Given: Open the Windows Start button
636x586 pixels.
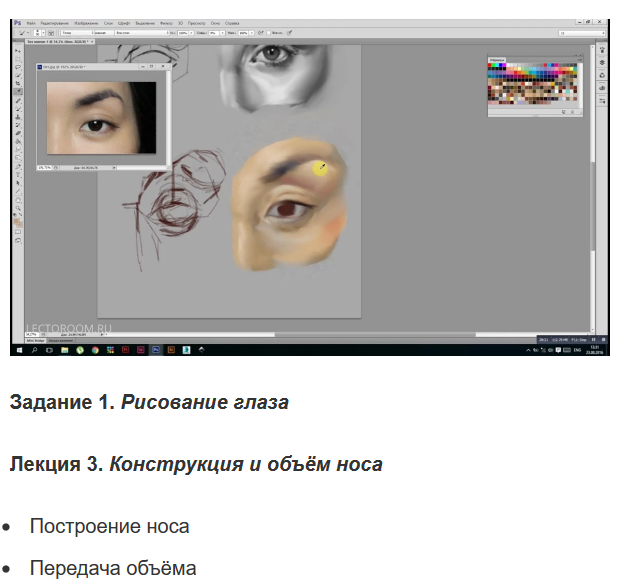Looking at the screenshot, I should coord(19,350).
